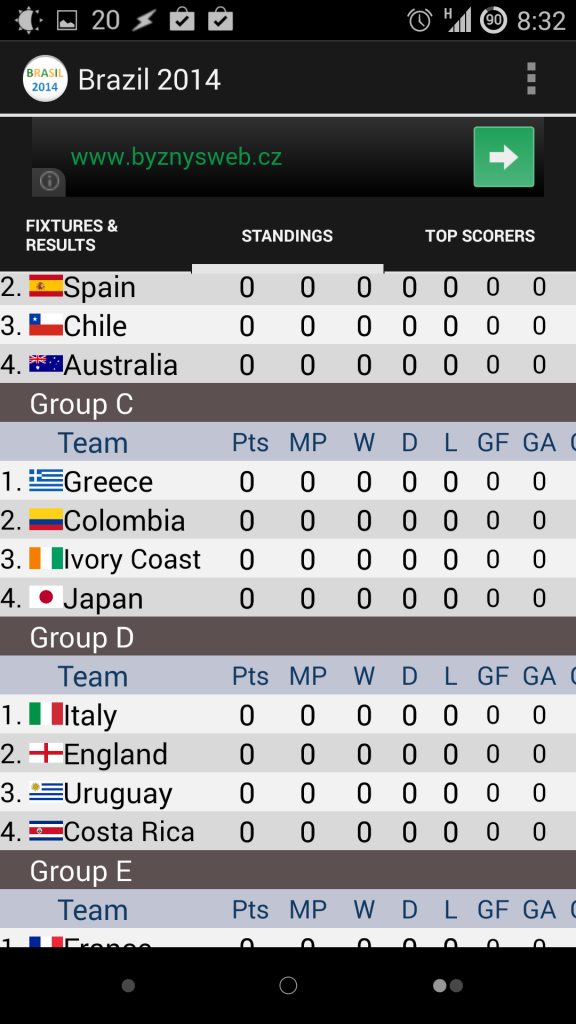Tap the Japan flag icon
This screenshot has width=576, height=1024.
46,597
